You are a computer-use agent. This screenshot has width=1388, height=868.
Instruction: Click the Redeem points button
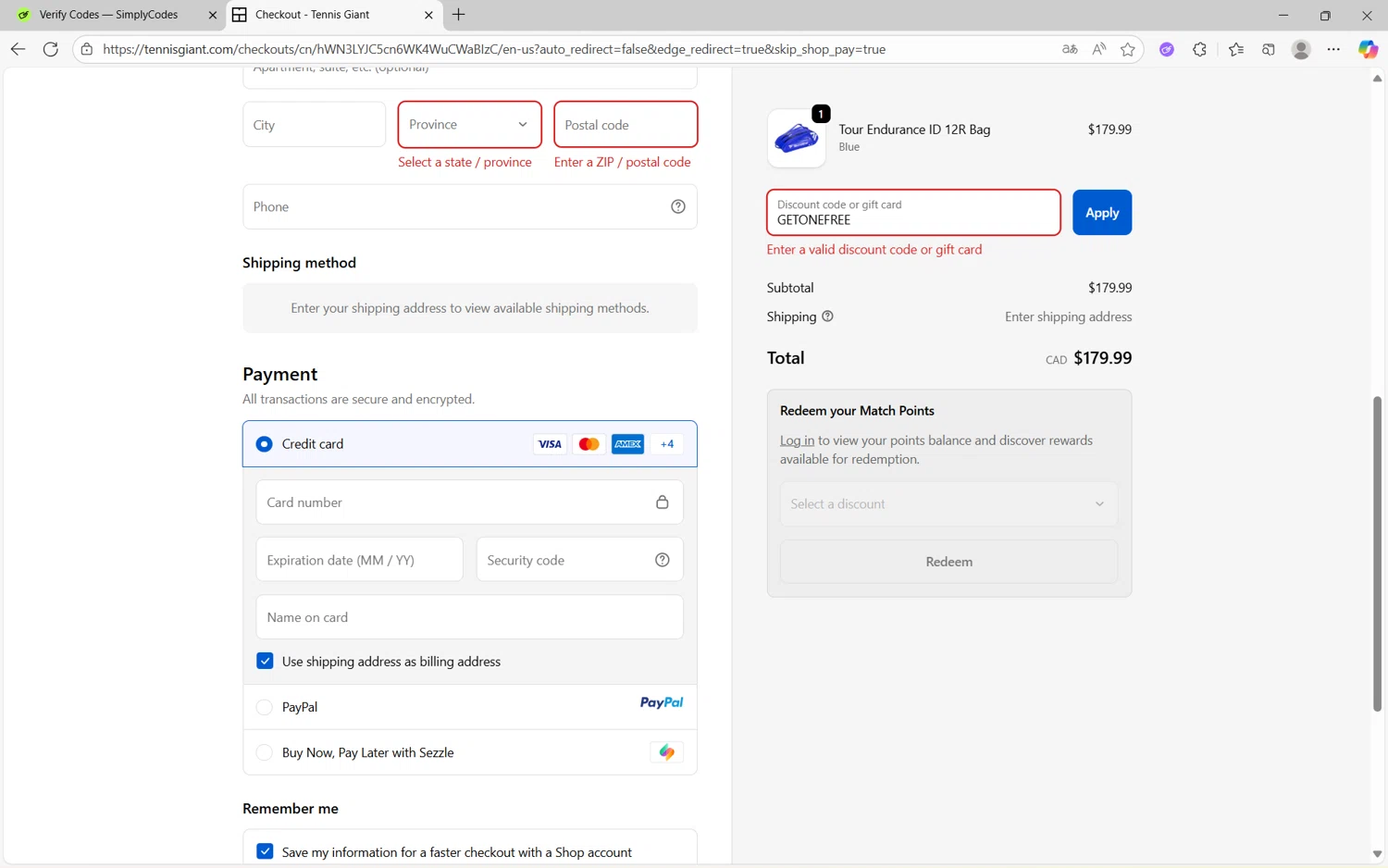(948, 562)
